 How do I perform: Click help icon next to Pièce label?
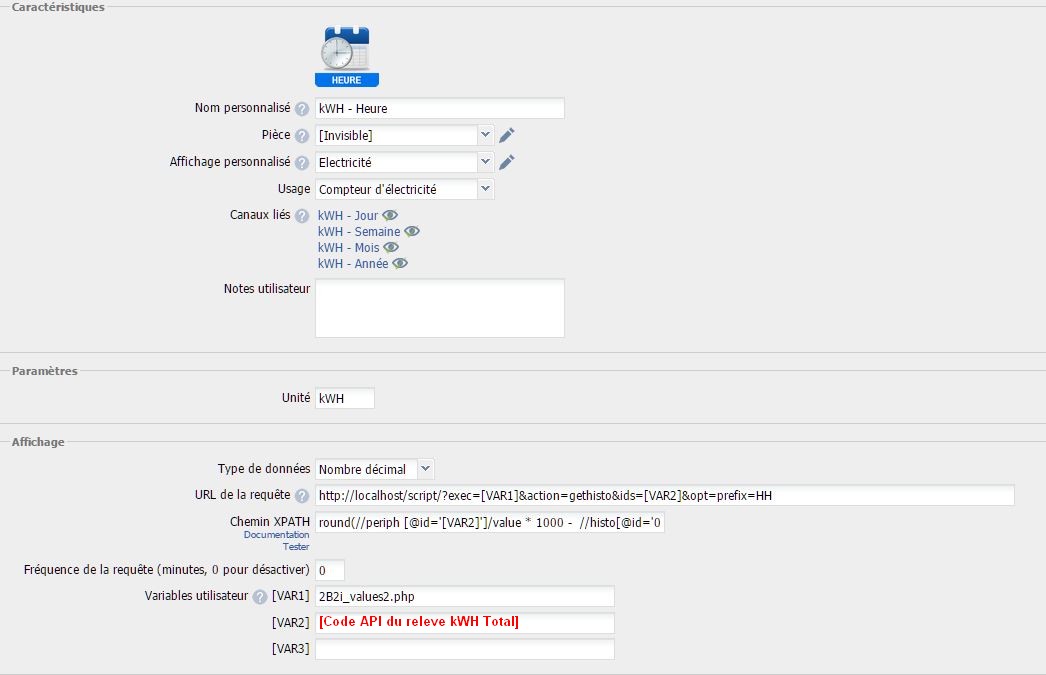302,135
